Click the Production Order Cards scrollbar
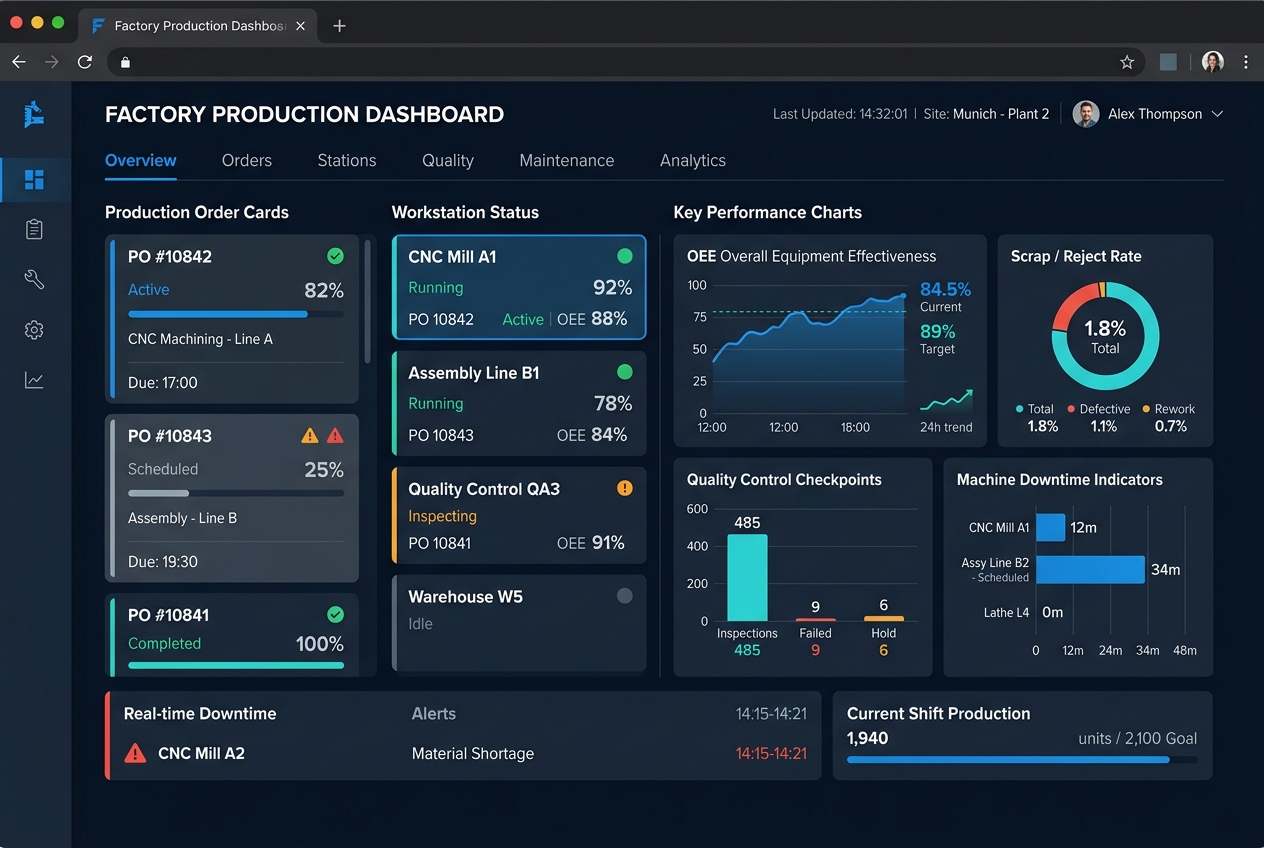The image size is (1264, 848). 367,300
